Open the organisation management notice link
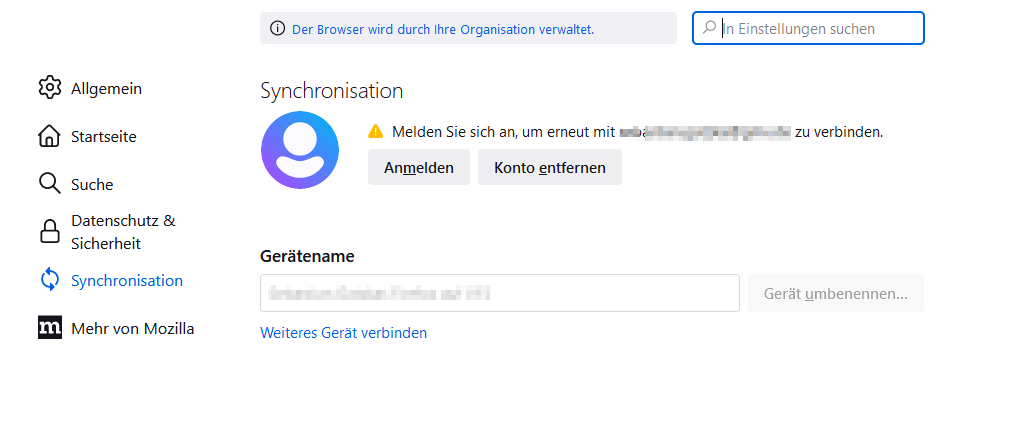Screen dimensions: 1021x444 point(443,29)
